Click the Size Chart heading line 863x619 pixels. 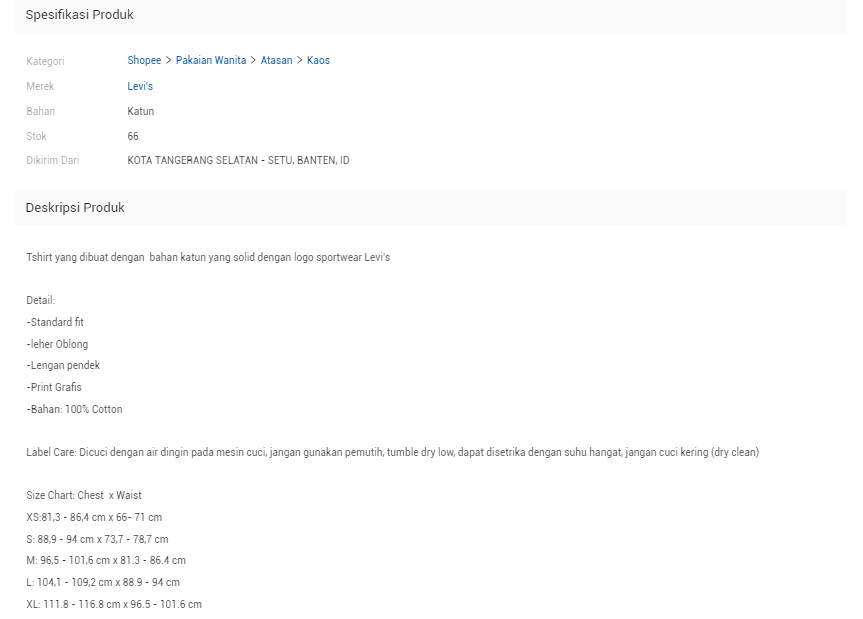[x=84, y=495]
